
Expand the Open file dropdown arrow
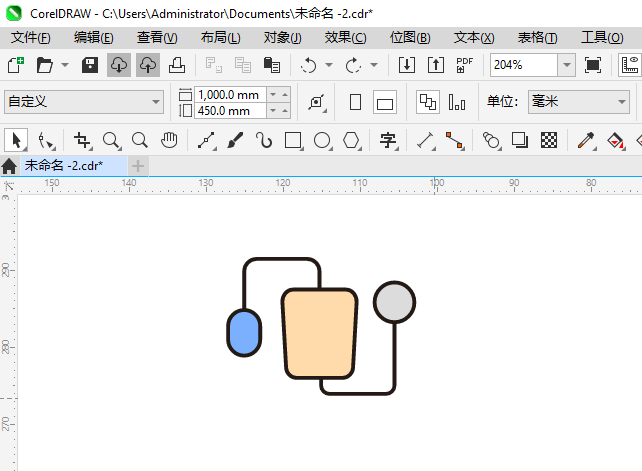[65, 65]
